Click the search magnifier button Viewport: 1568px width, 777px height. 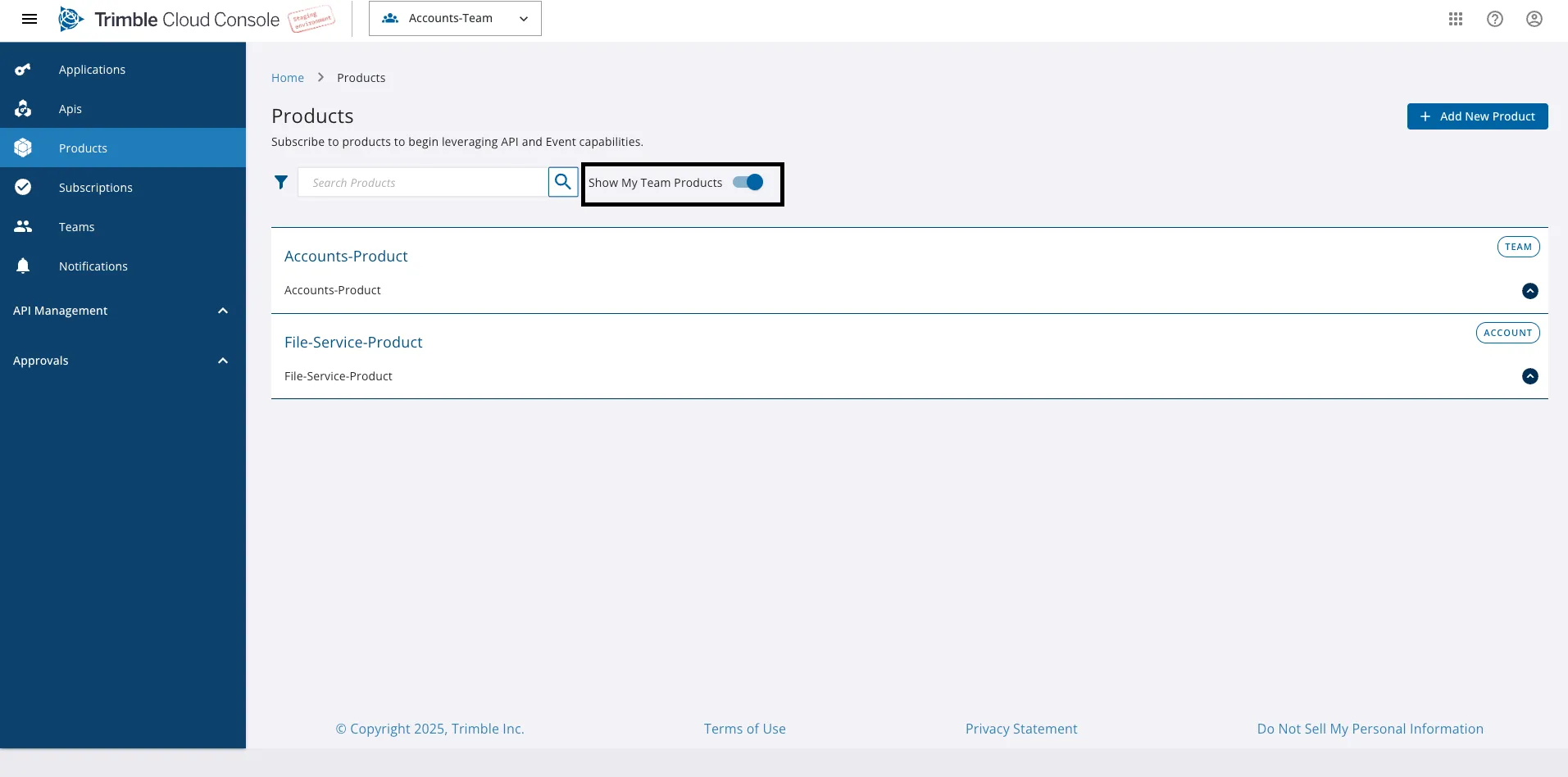click(563, 182)
